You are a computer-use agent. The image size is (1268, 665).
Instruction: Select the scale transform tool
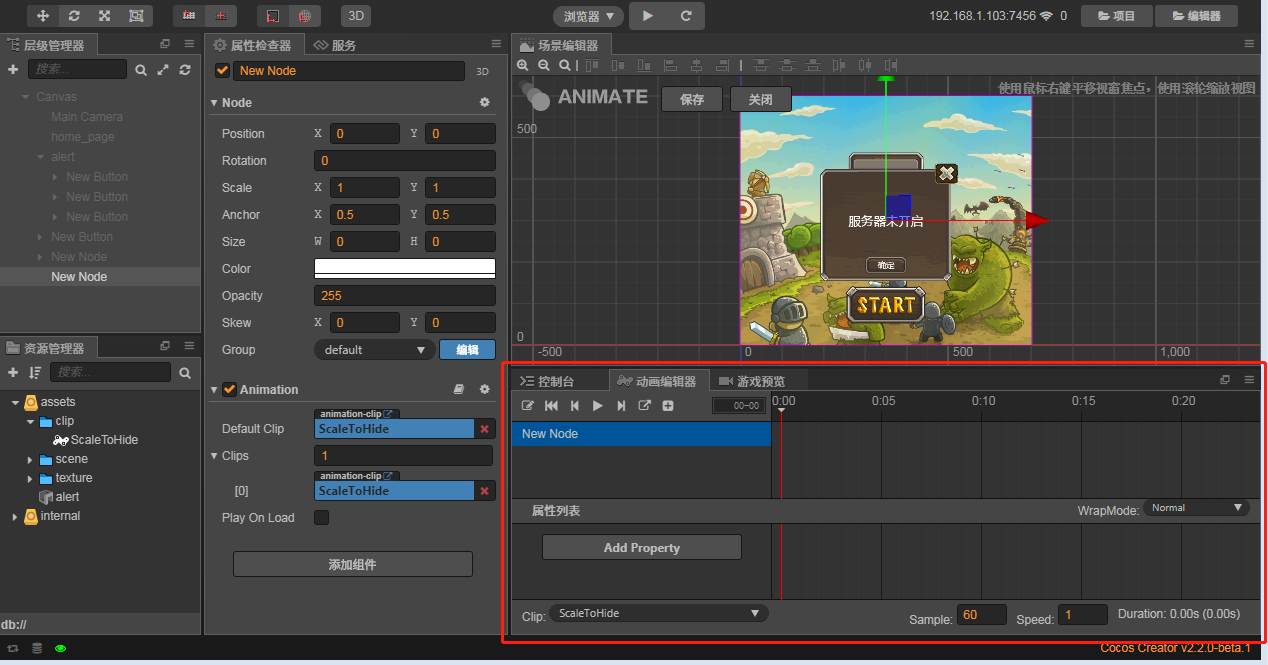click(x=105, y=16)
